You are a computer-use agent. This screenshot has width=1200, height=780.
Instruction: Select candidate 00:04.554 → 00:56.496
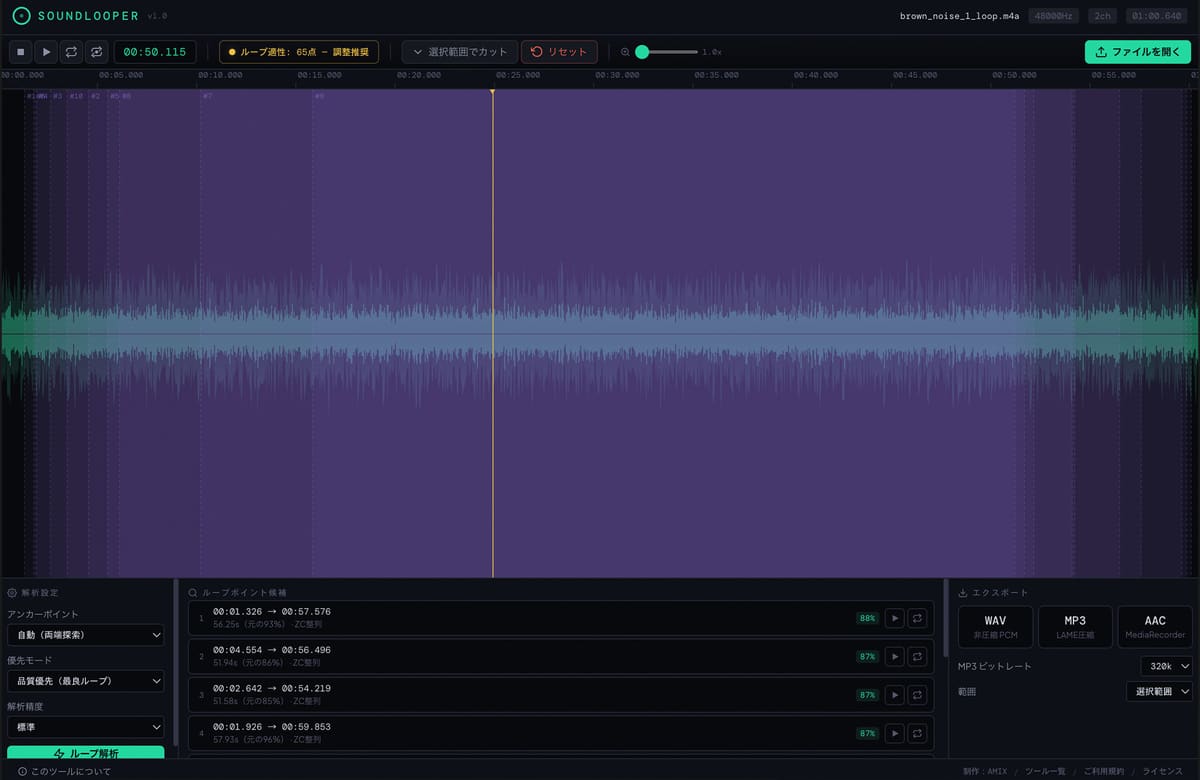point(561,656)
